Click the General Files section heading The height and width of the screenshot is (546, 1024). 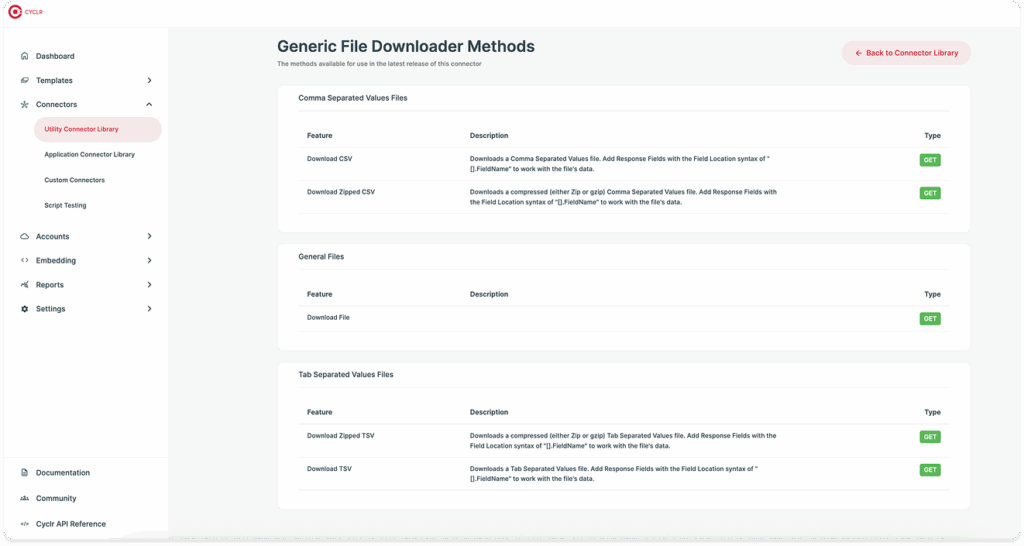coord(321,257)
